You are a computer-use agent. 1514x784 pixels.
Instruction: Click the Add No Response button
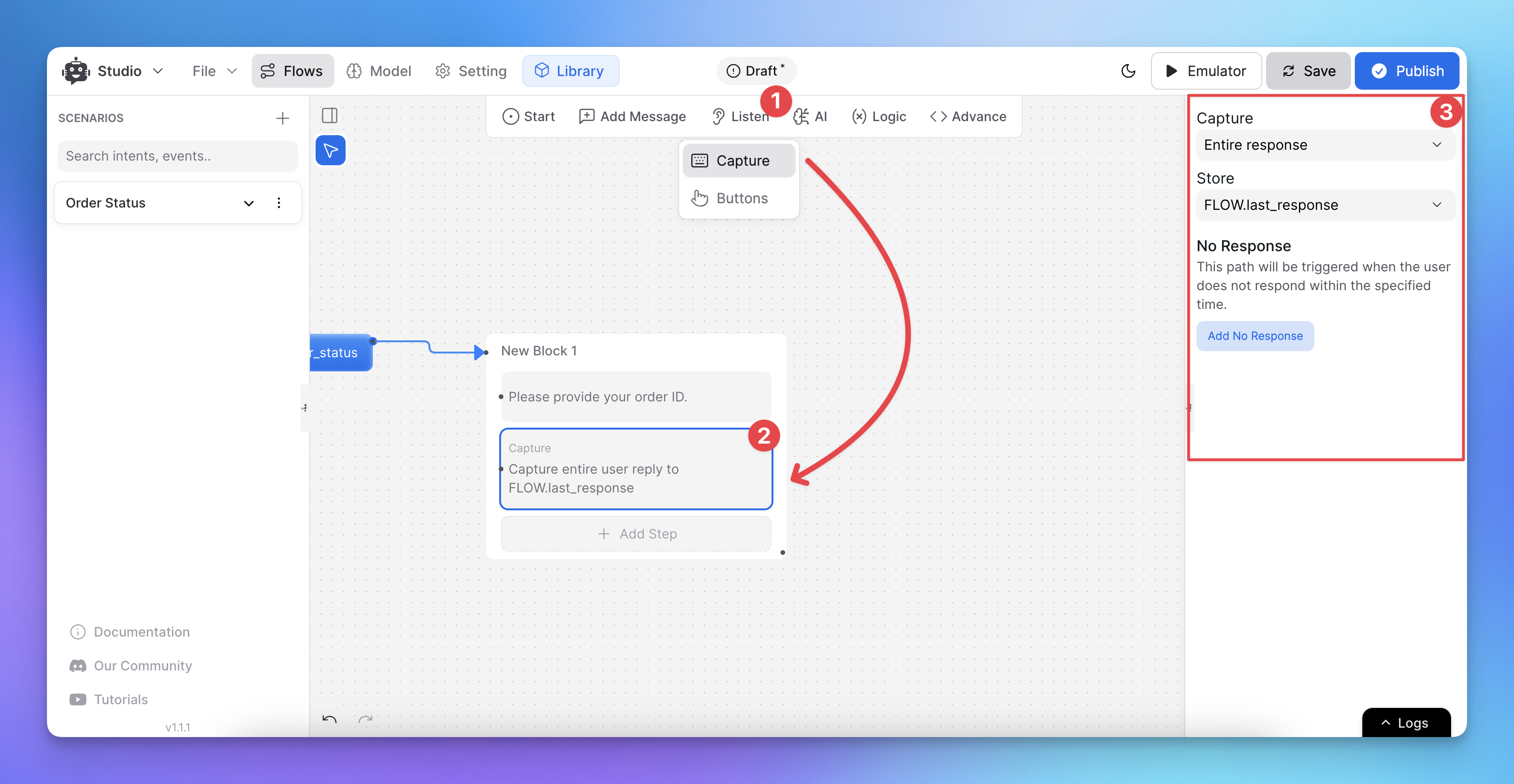1255,336
